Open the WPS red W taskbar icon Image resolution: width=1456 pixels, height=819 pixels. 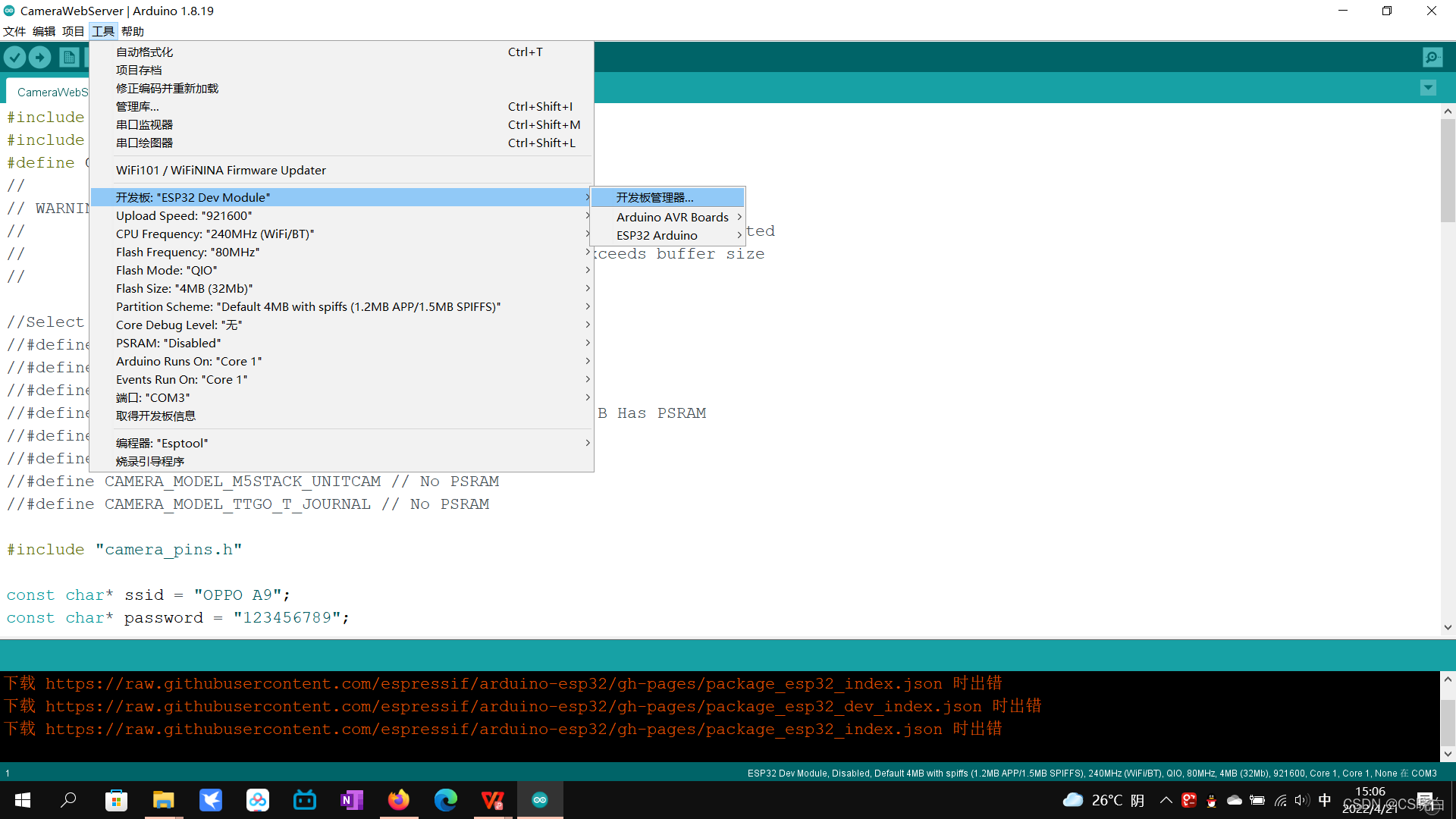point(493,800)
